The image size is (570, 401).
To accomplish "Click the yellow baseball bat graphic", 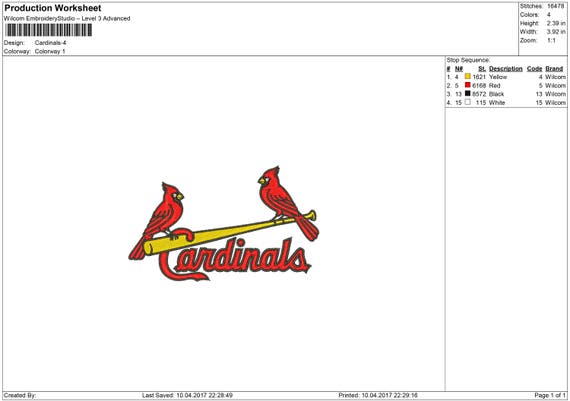I will tap(229, 233).
